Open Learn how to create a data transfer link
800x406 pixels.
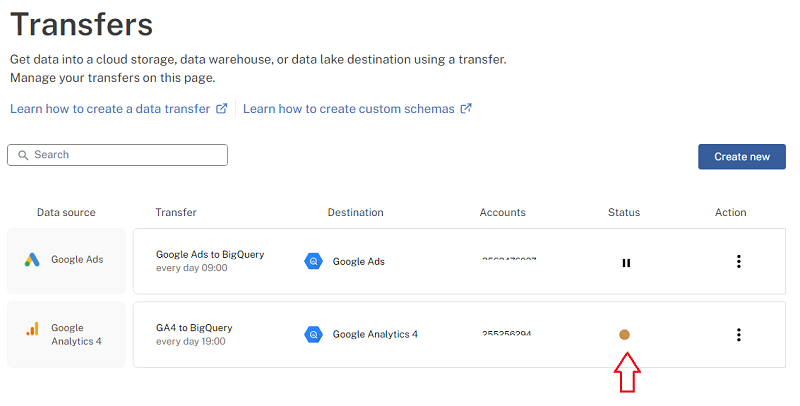[110, 109]
